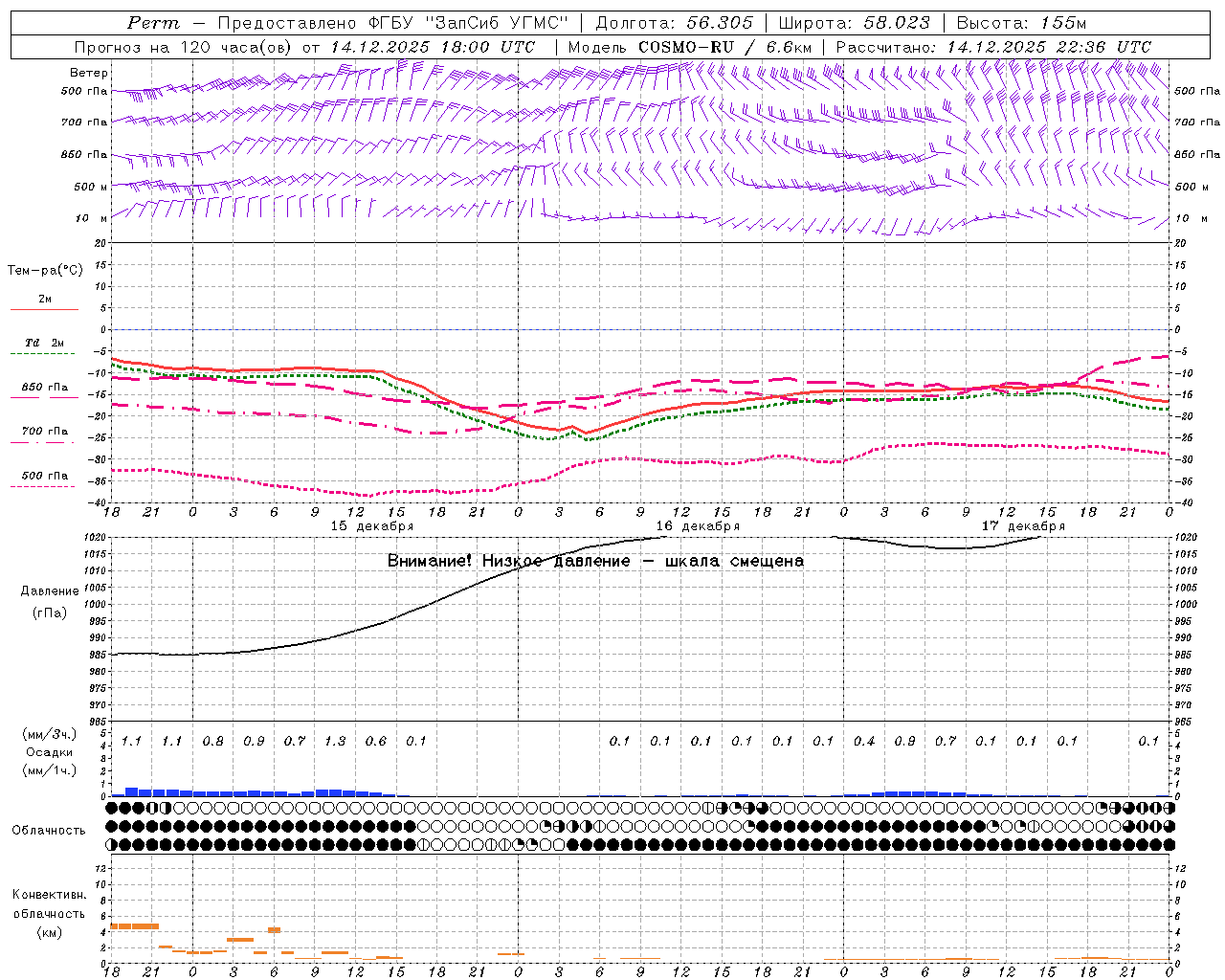Click the 'Высота: 155м' elevation text
Viewport: 1225px width, 980px height.
coord(1021,23)
